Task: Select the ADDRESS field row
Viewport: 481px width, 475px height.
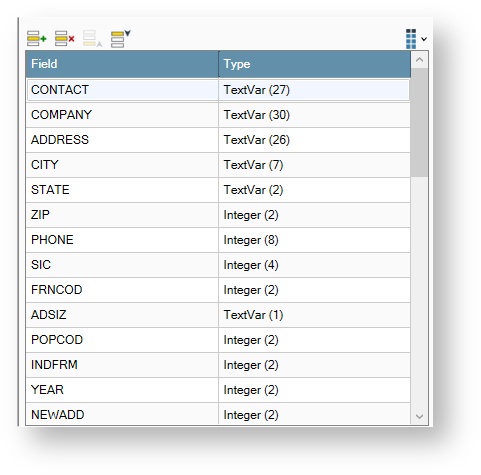Action: point(218,140)
